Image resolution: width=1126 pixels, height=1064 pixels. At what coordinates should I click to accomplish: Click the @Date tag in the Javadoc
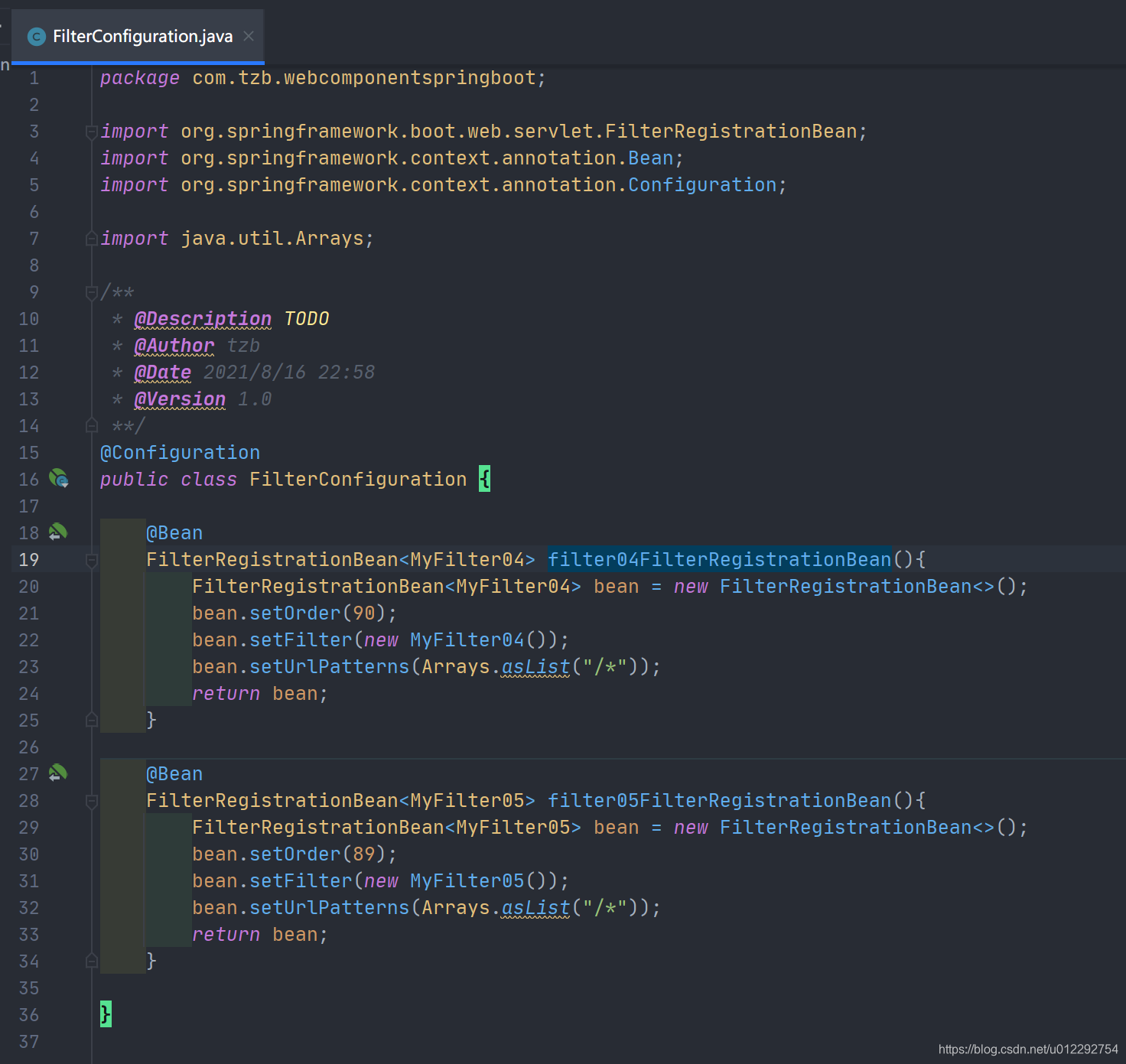tap(163, 373)
